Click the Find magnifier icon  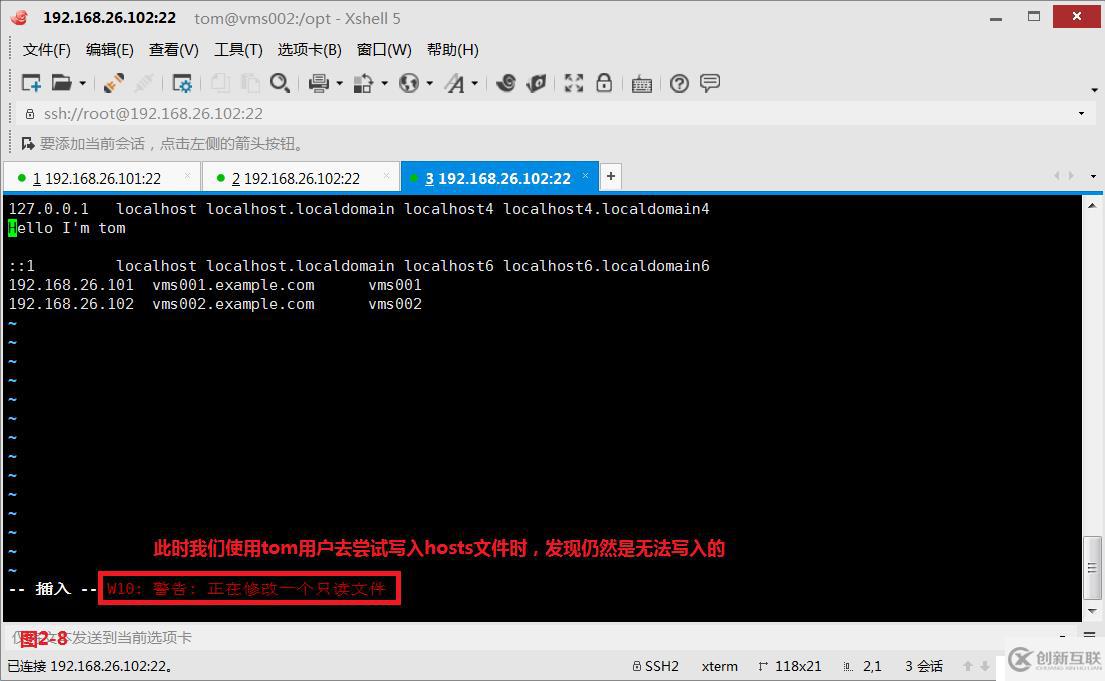[280, 83]
